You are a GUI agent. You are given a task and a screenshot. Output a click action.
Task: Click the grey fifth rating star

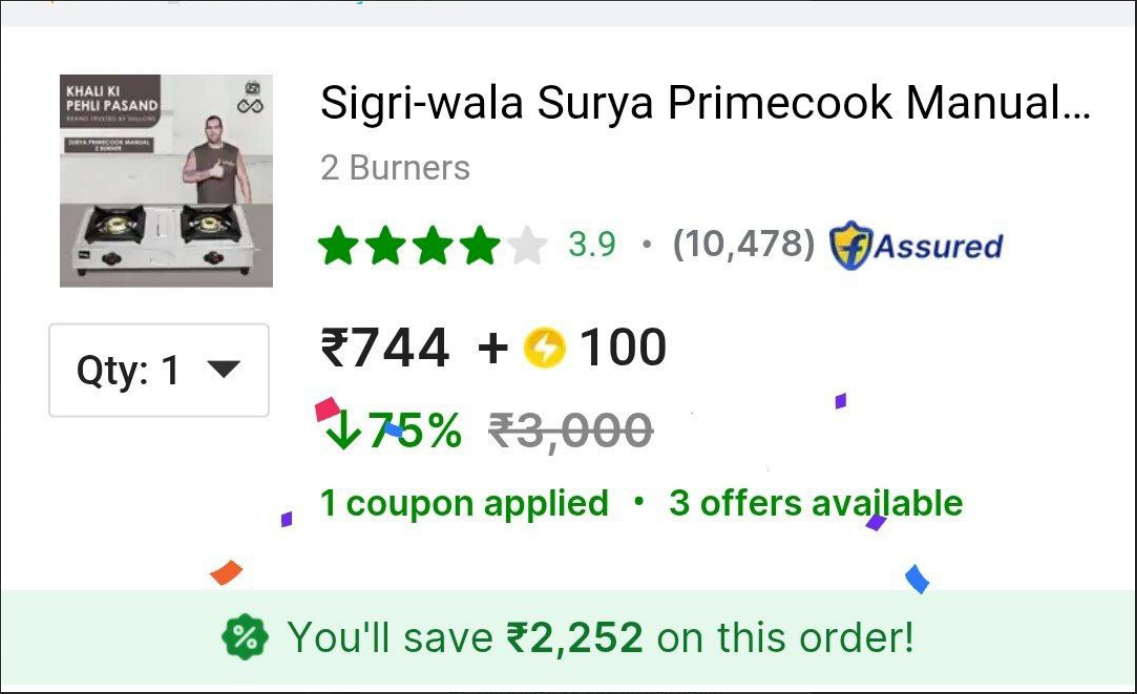point(527,245)
